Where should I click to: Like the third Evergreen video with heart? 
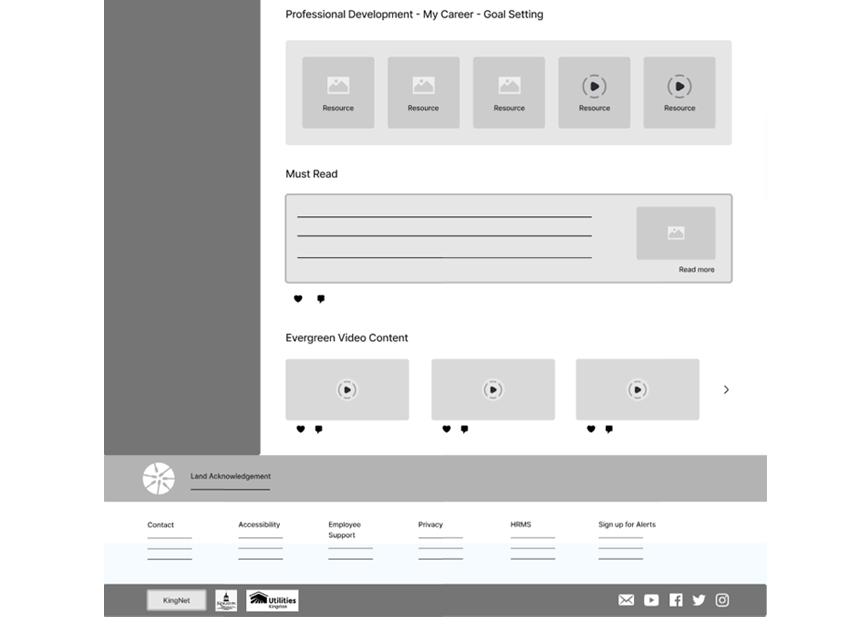(591, 429)
